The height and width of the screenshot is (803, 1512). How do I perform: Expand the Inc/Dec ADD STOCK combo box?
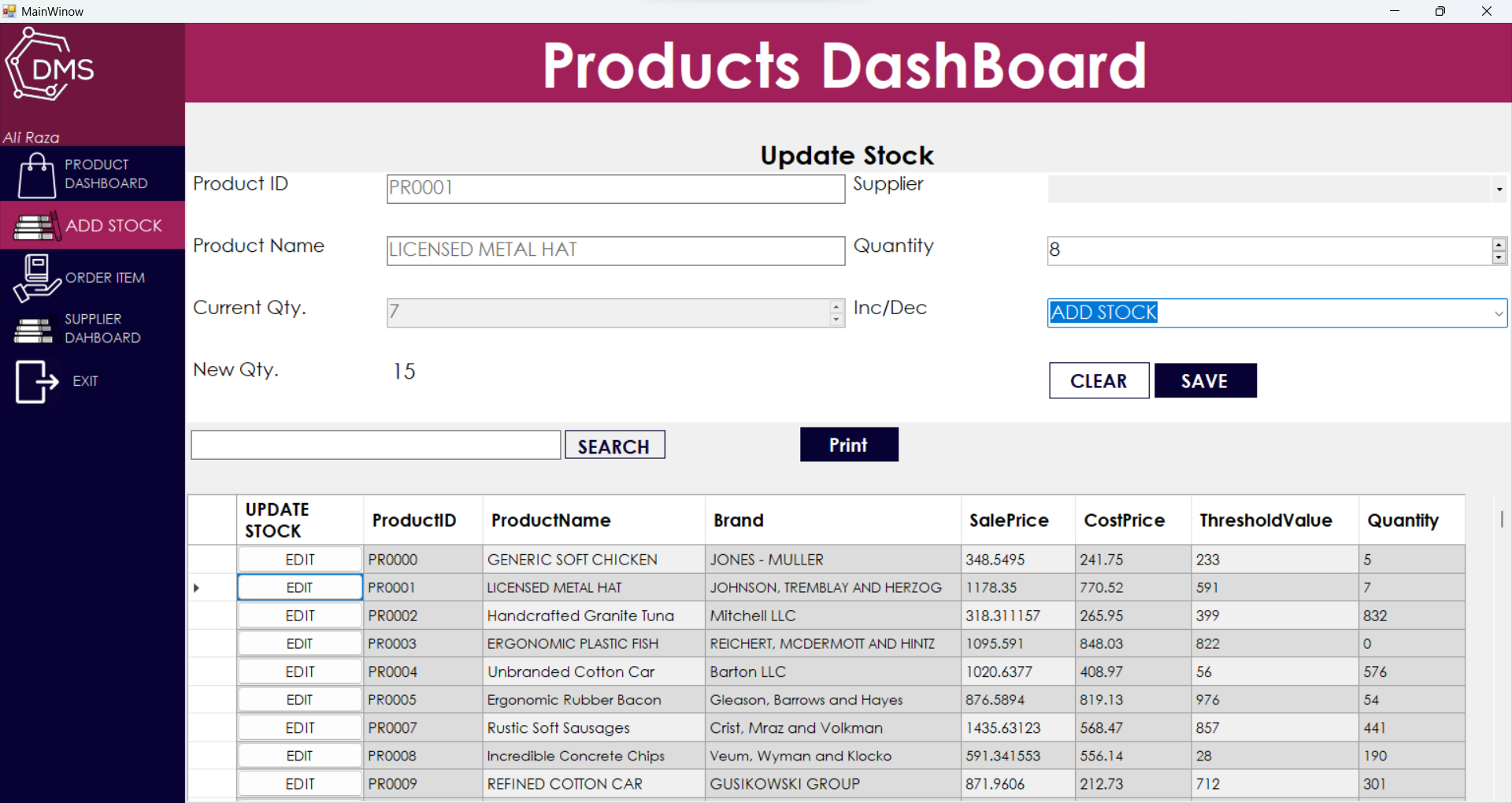1498,313
